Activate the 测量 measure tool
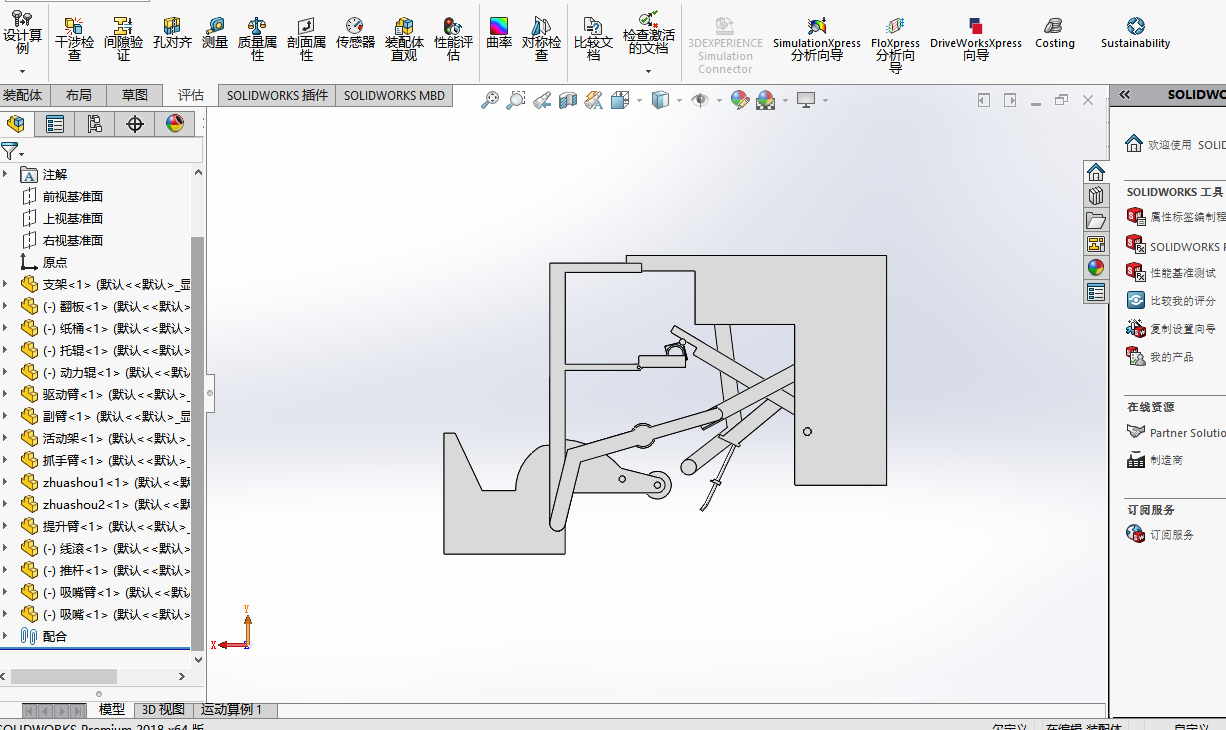 click(215, 33)
